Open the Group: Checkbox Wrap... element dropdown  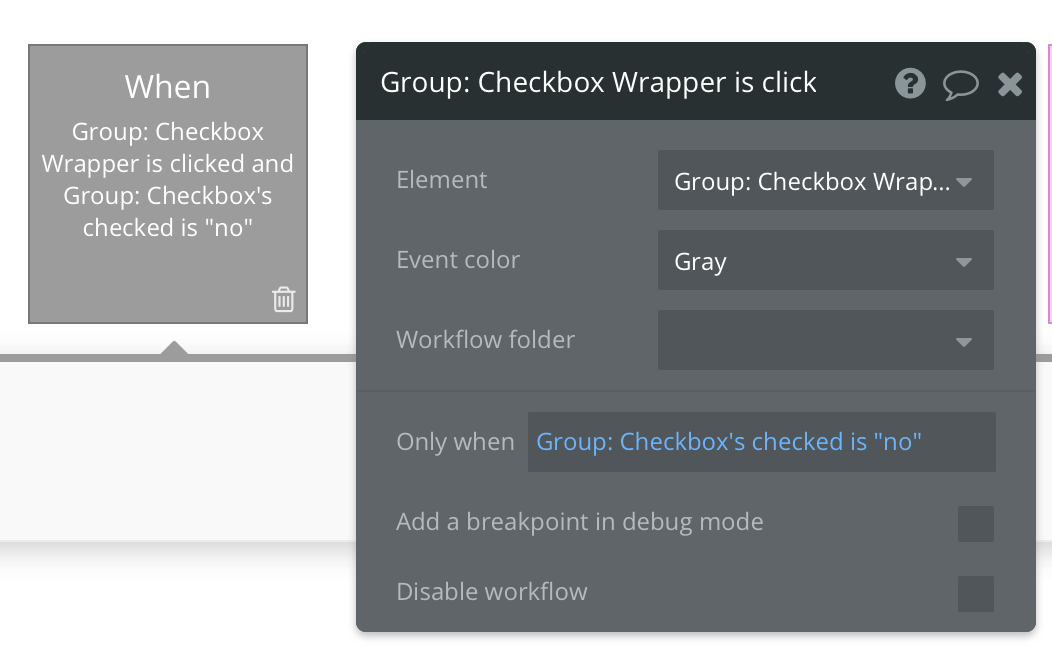pos(825,180)
